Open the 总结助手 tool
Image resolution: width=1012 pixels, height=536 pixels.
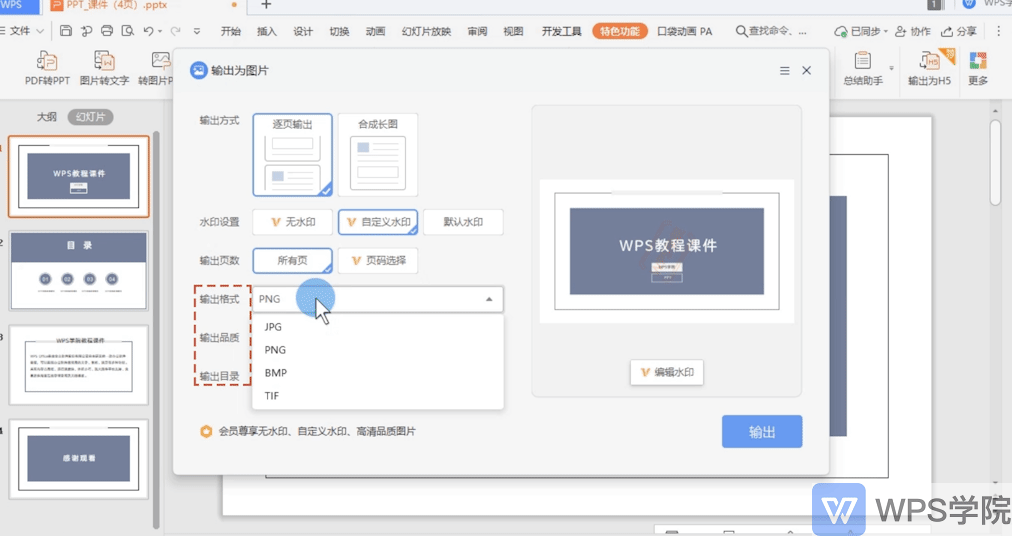pyautogui.click(x=863, y=68)
